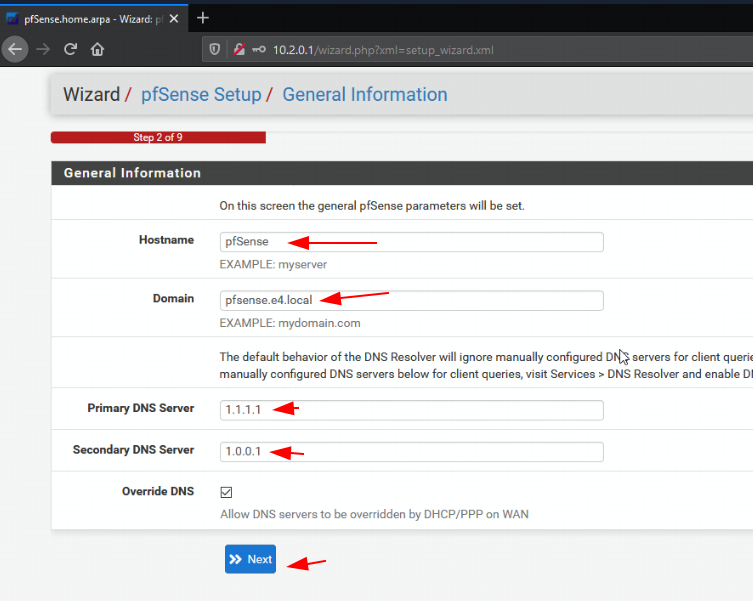Click Allow DNS servers to be overridden text
The width and height of the screenshot is (753, 601).
(x=374, y=514)
